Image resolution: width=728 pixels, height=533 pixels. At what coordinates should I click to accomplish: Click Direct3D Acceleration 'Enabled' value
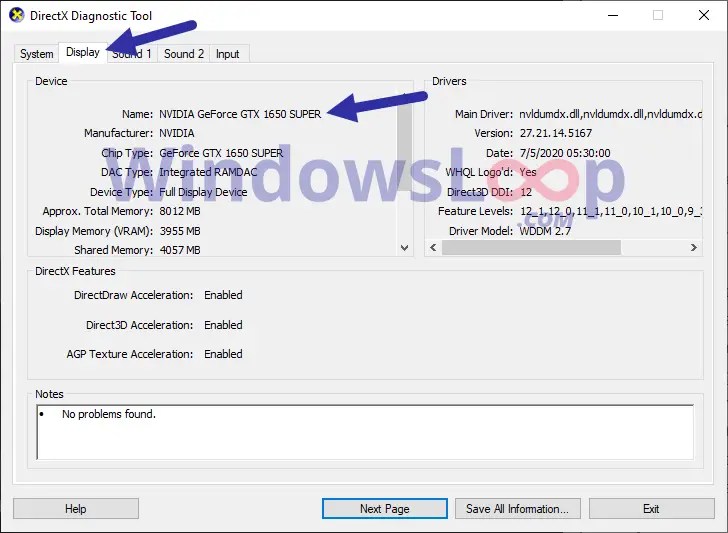[x=223, y=325]
